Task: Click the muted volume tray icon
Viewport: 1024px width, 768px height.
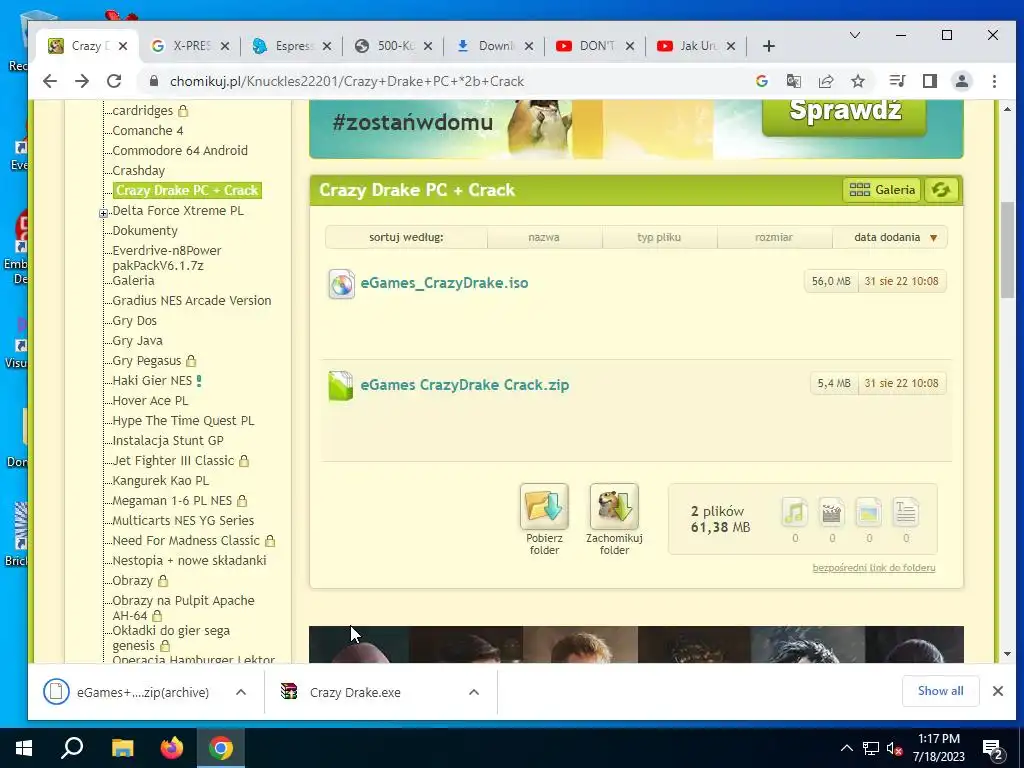Action: click(895, 748)
